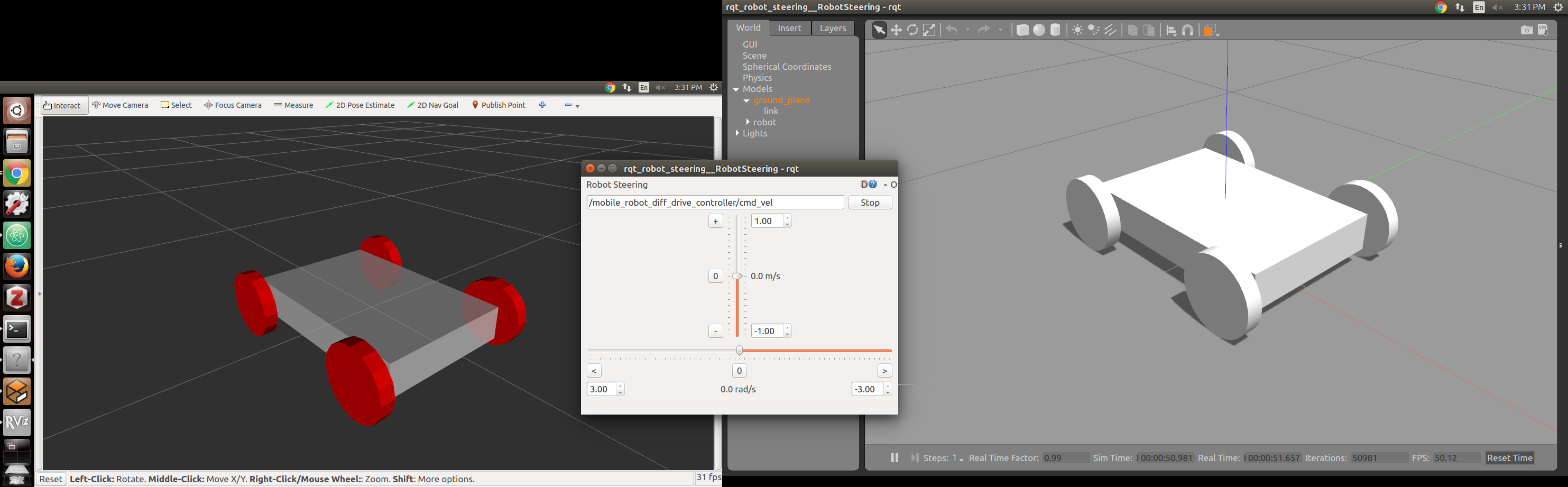Open the RViz remove-tool minus dropdown
This screenshot has height=487, width=1568.
(571, 105)
